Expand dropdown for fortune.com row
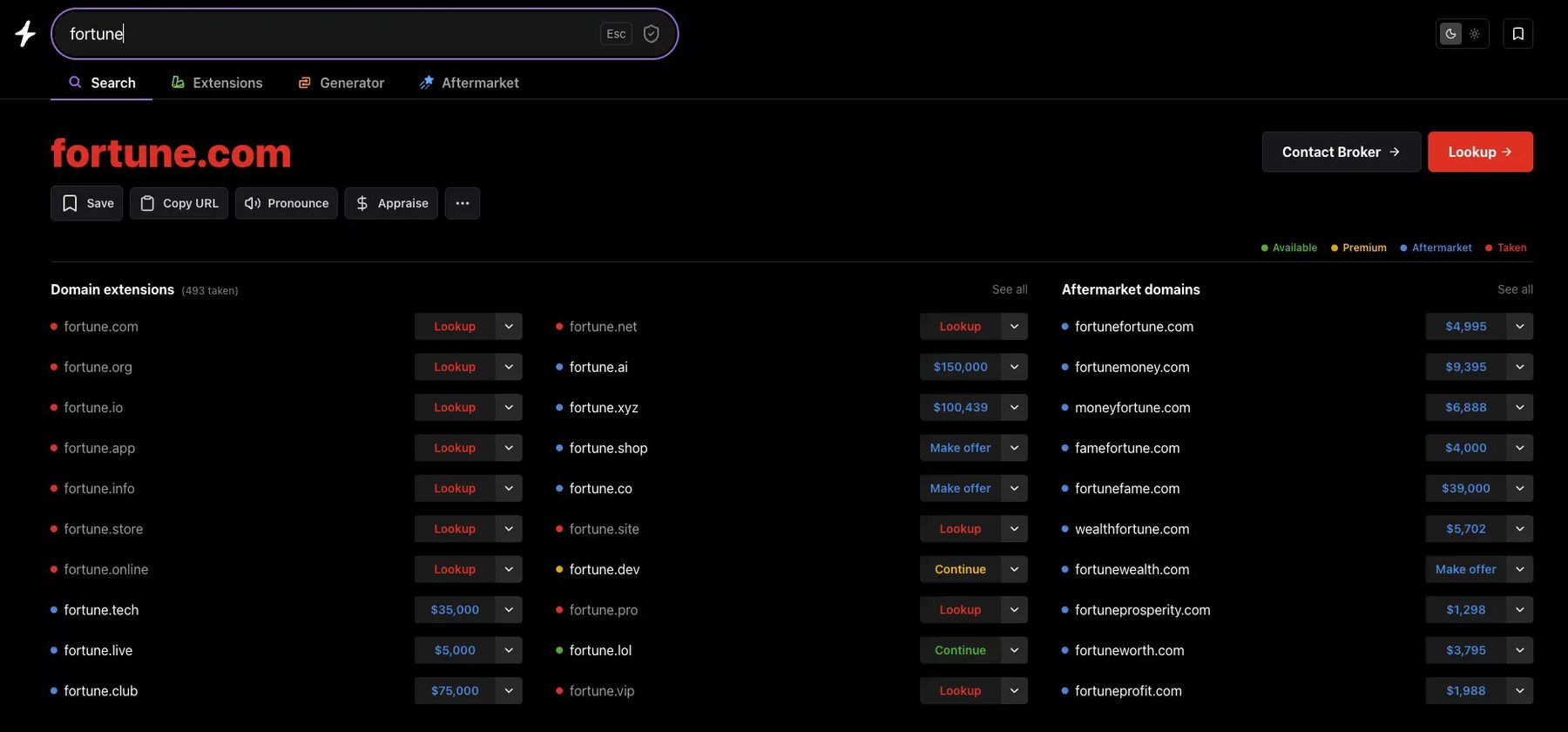 [509, 327]
